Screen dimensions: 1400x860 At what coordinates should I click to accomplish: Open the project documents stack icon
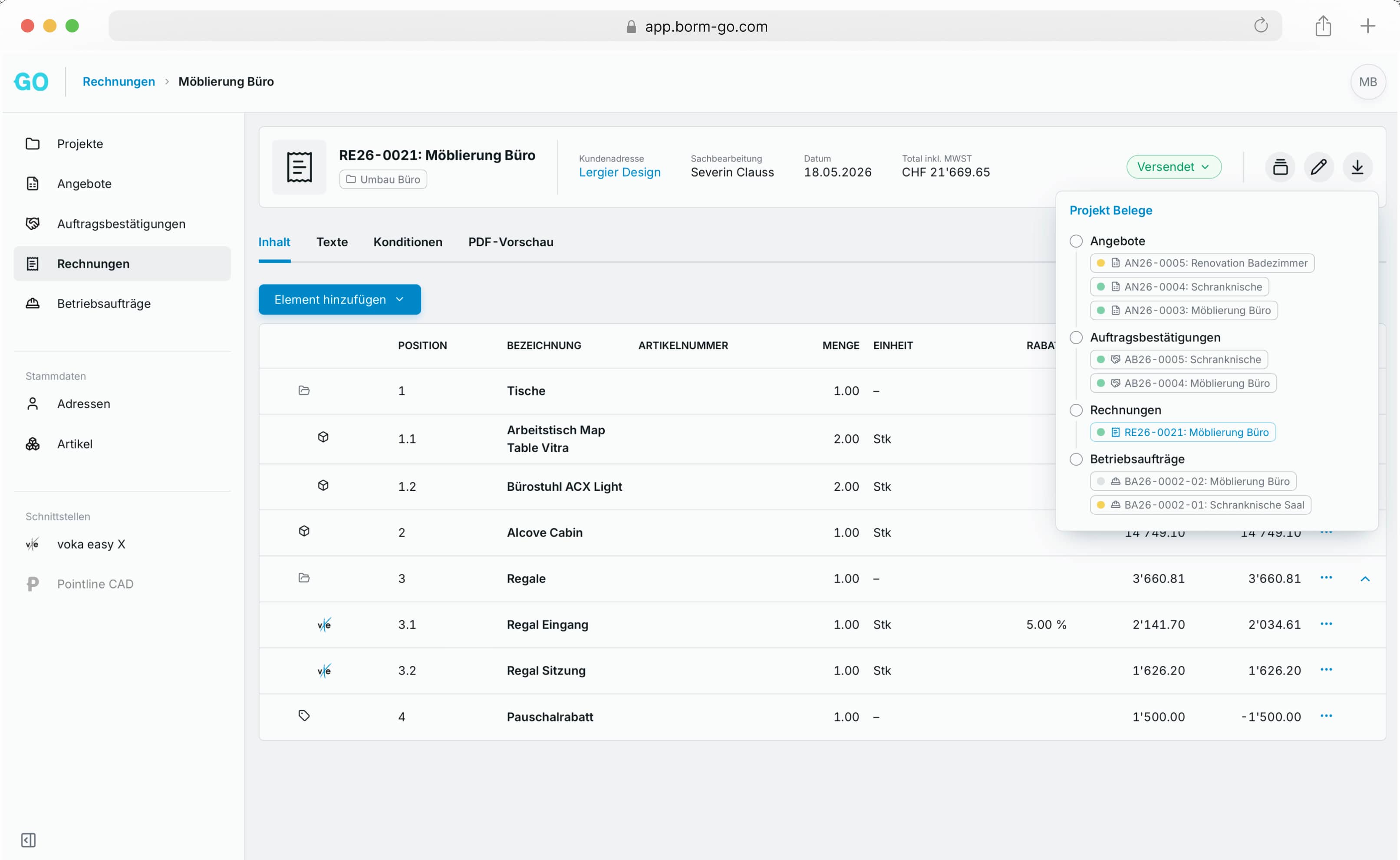1279,167
